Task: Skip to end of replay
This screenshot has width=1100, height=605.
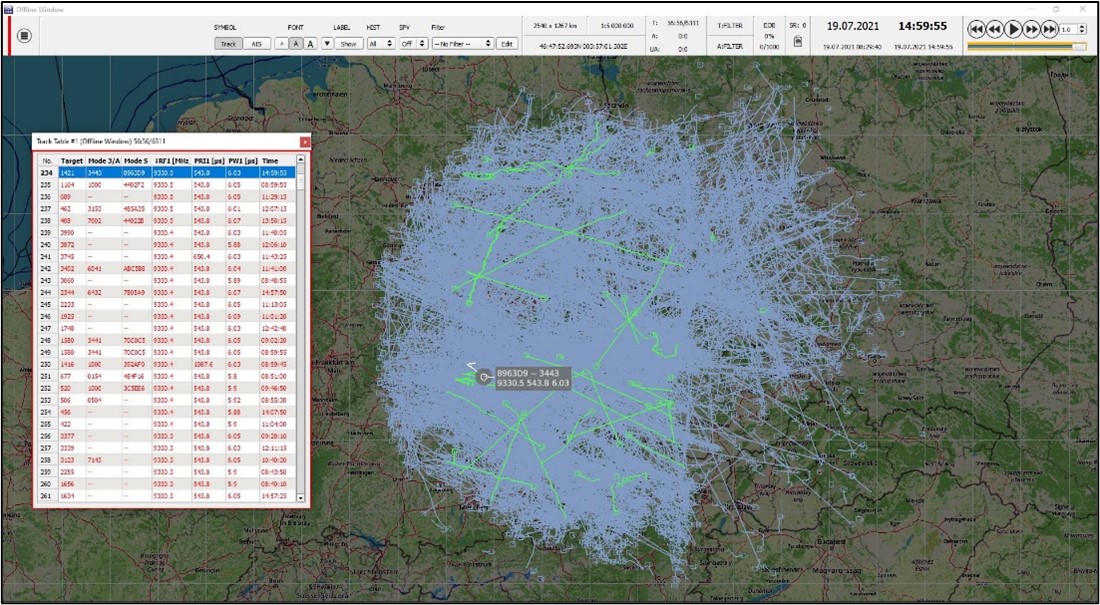Action: [1049, 29]
